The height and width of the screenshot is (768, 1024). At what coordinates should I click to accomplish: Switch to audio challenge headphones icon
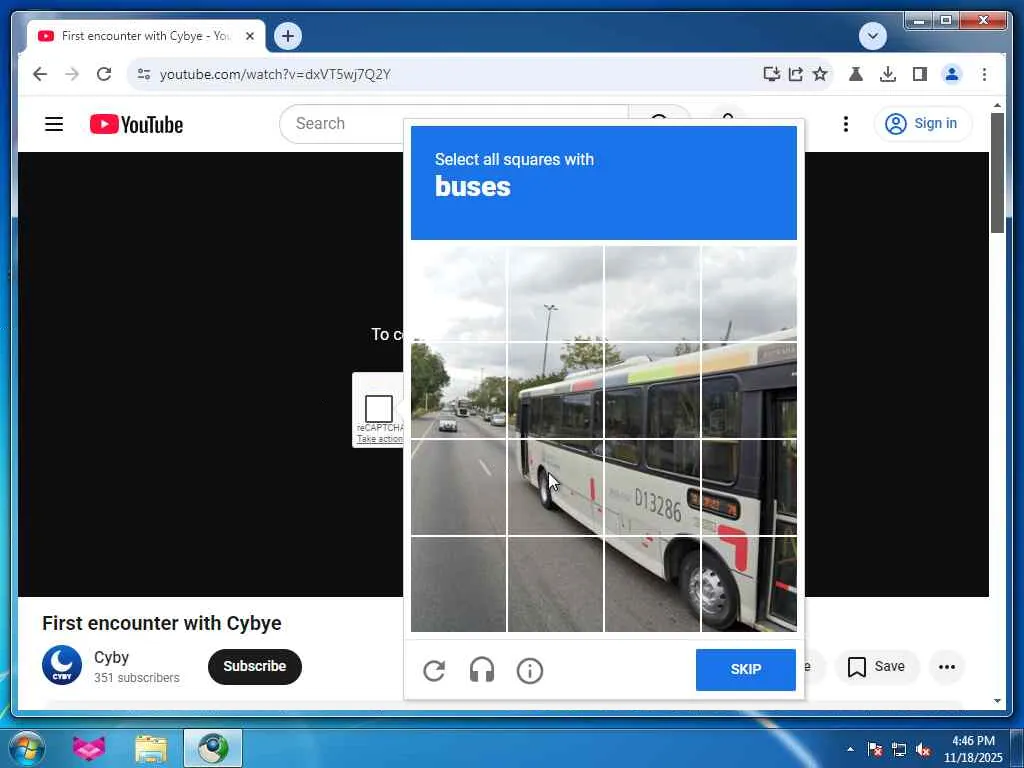point(482,671)
